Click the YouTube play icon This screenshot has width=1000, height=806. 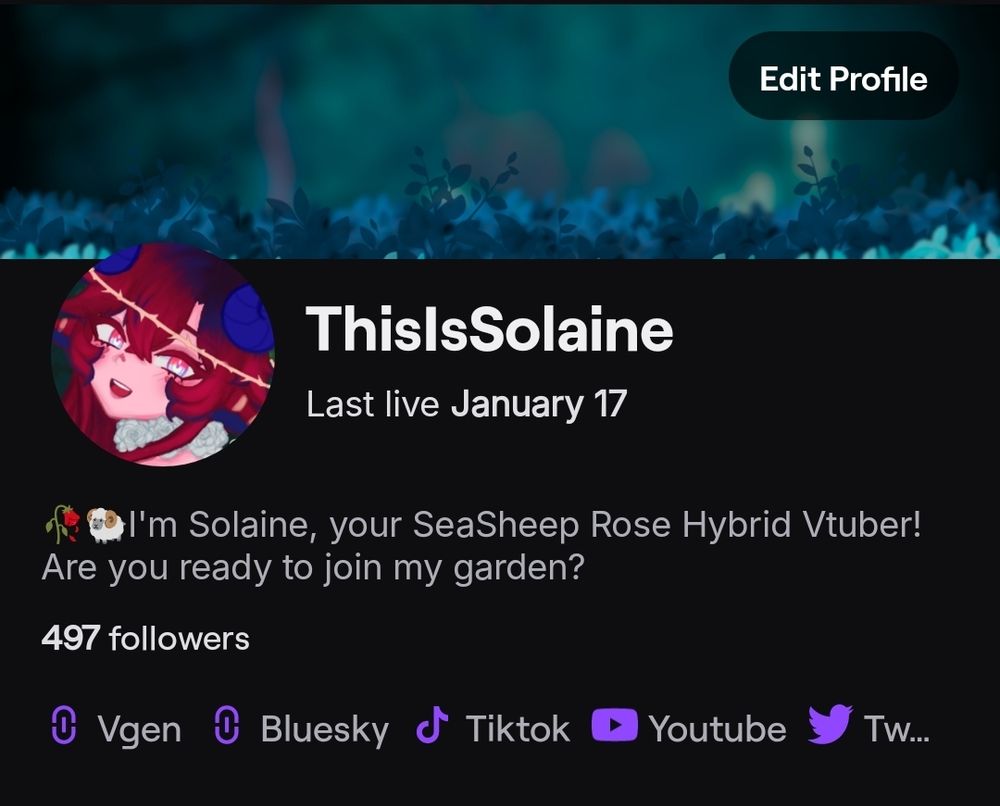click(614, 726)
